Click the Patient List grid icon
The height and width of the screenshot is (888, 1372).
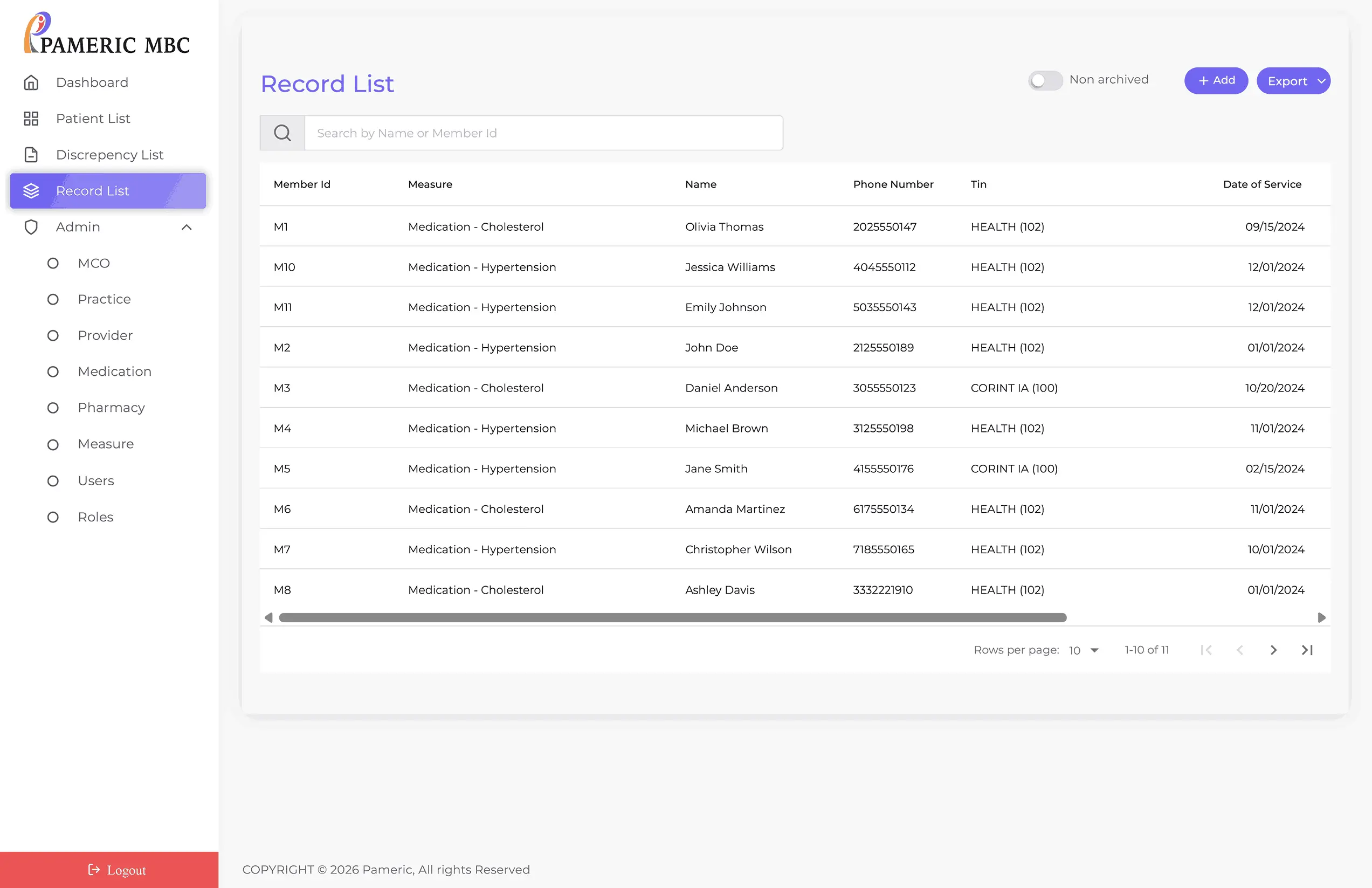[31, 119]
